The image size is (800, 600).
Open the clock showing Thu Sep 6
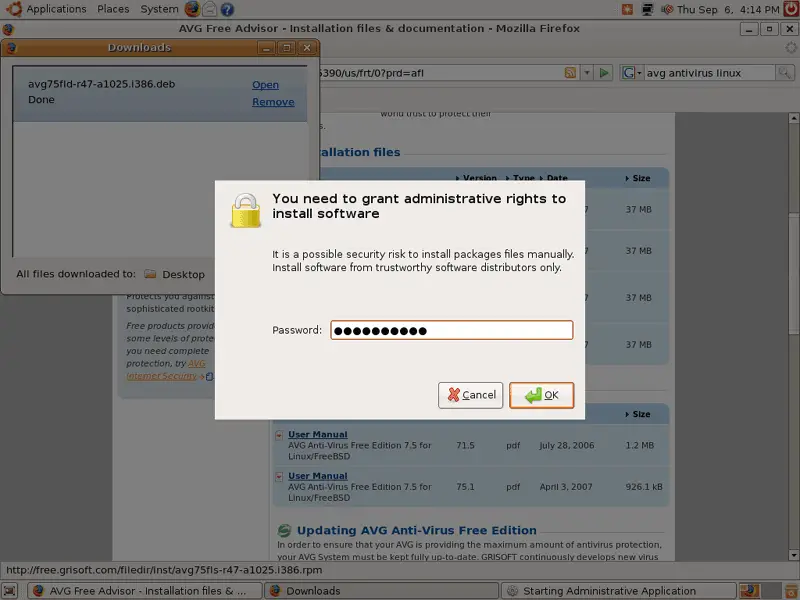[x=728, y=10]
